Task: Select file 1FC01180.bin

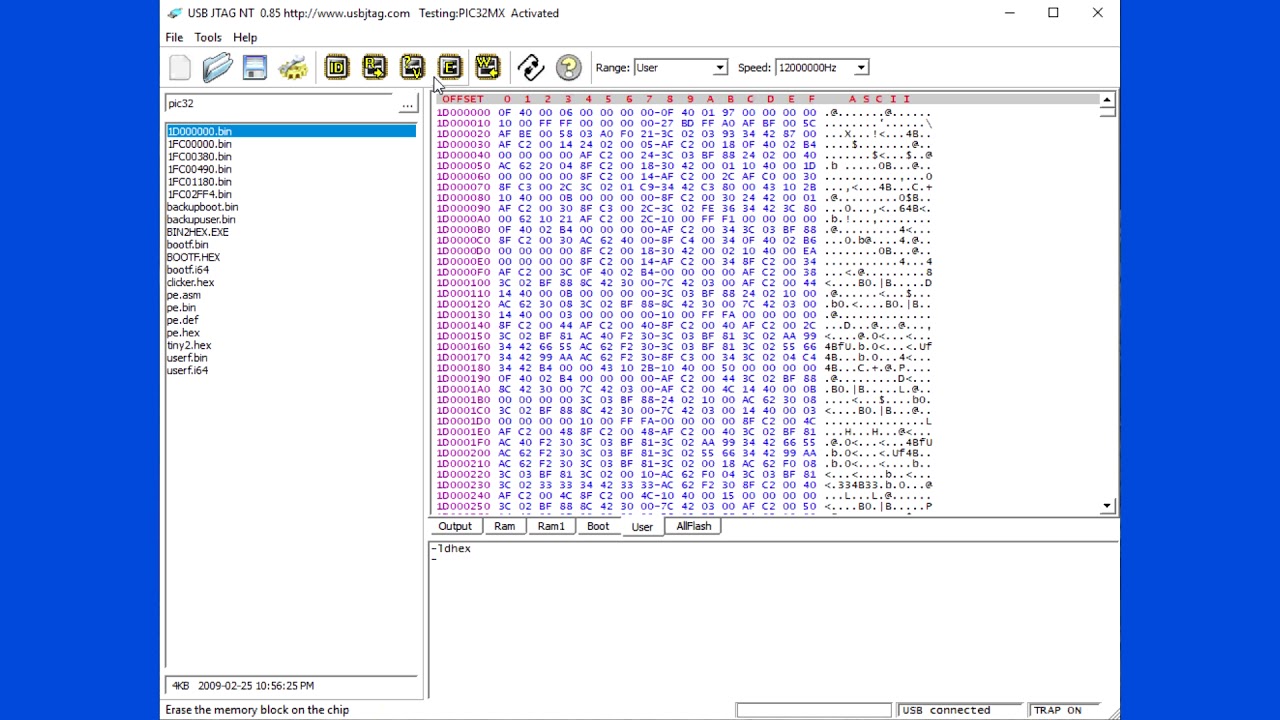Action: click(x=199, y=182)
